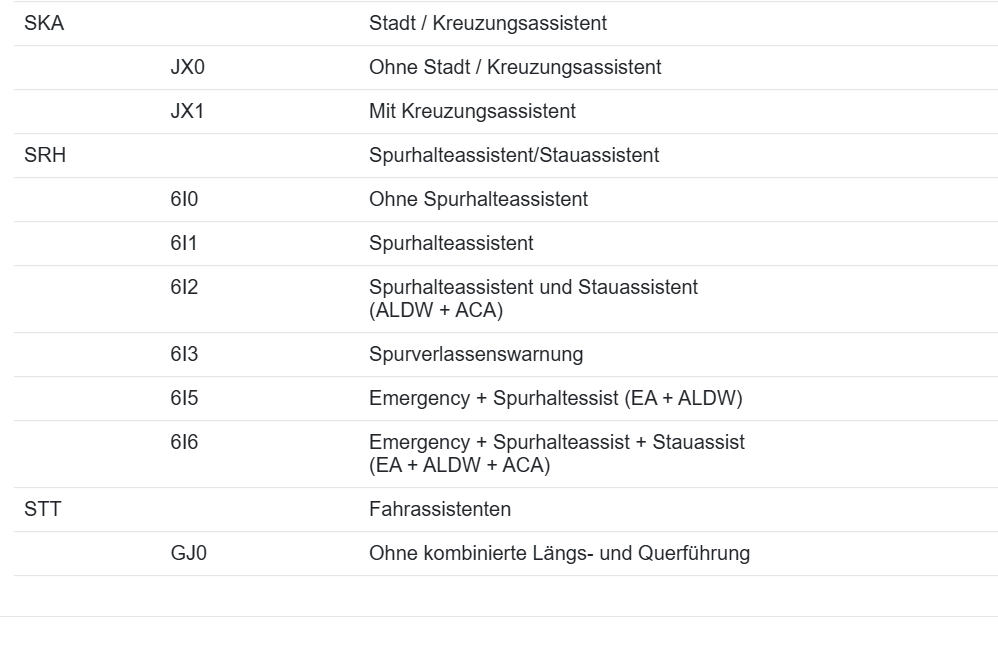Select the 'Mit Kreuzungsassistent' description
Screen dimensions: 998x646
click(472, 112)
